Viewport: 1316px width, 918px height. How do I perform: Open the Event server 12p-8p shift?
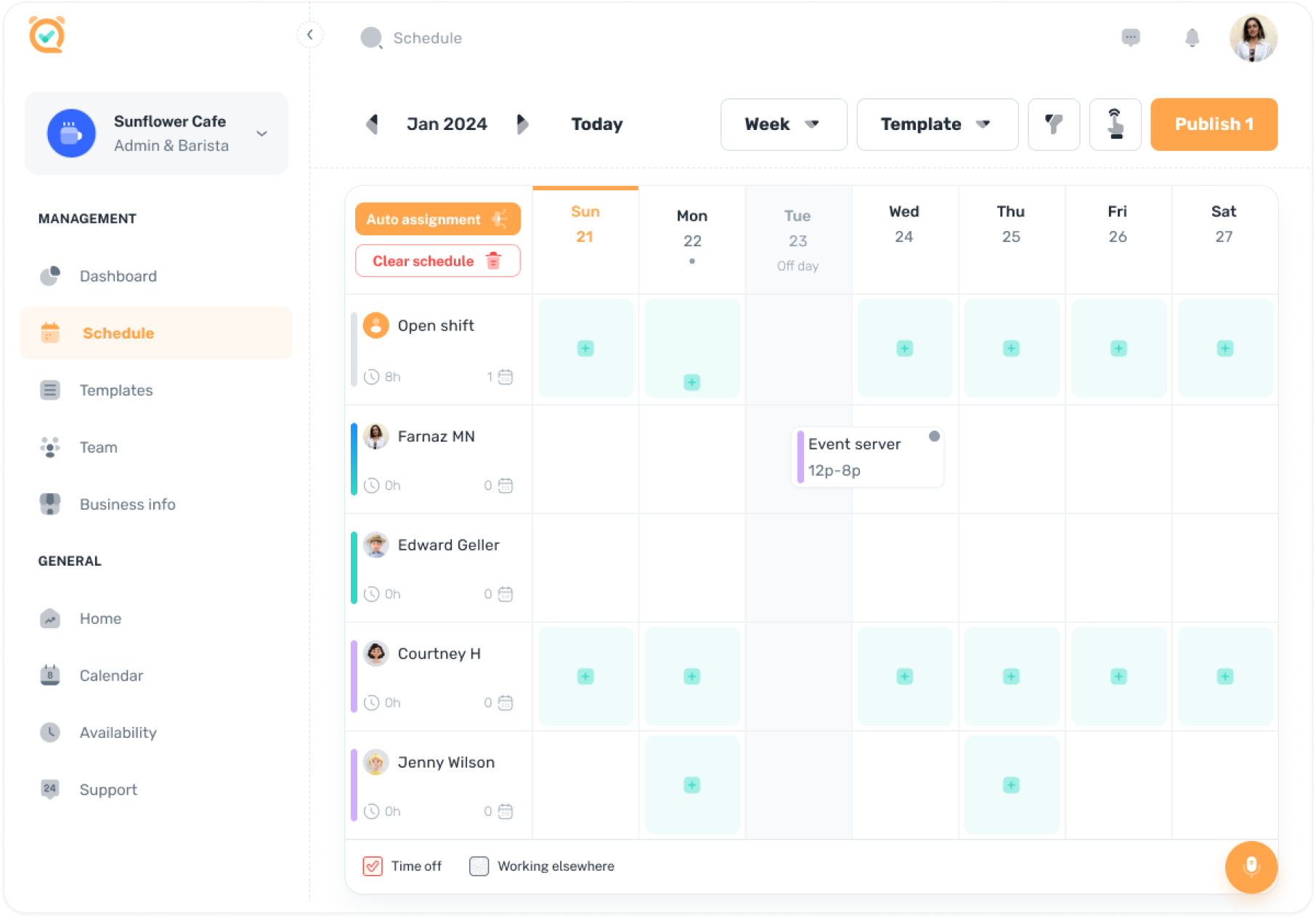pos(867,457)
